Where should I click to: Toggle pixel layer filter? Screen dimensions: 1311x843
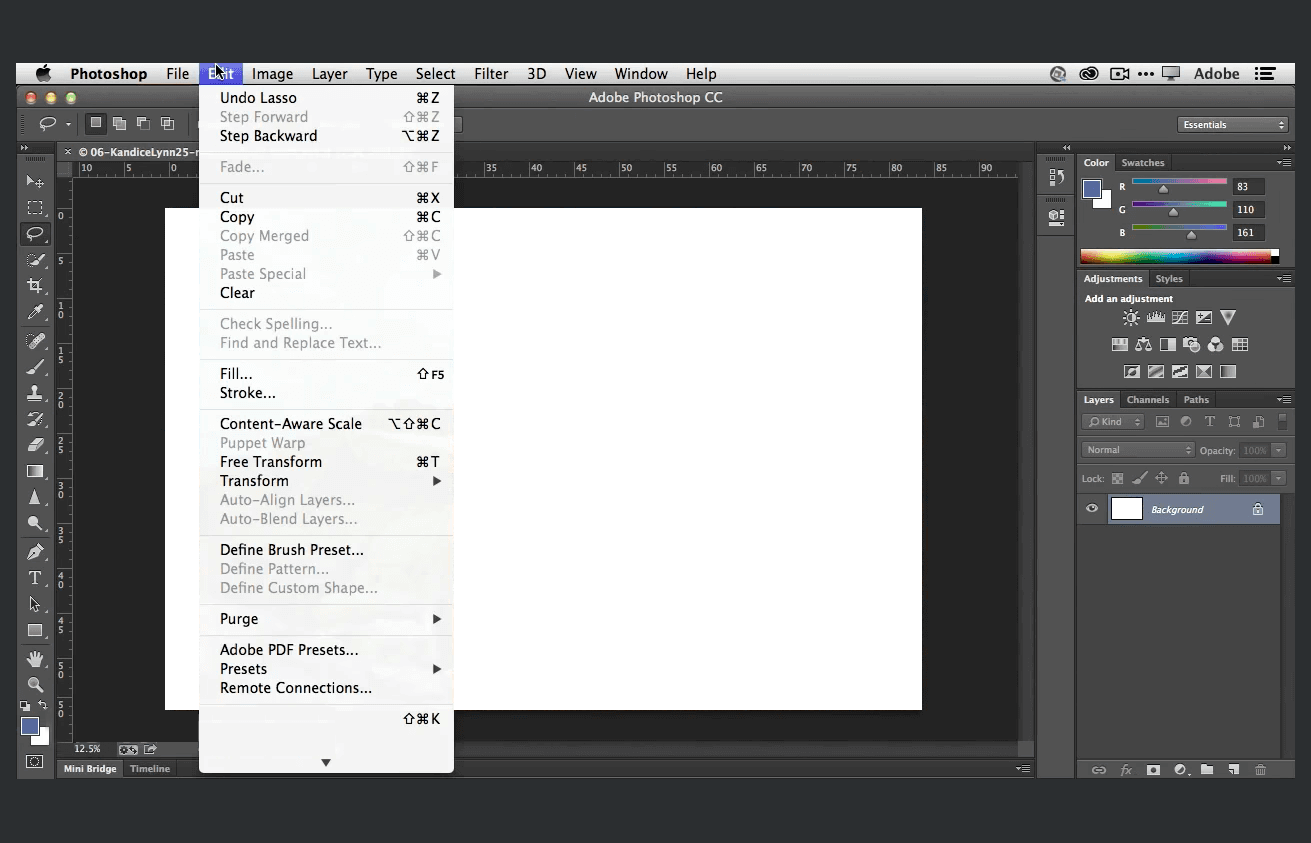pos(1162,422)
